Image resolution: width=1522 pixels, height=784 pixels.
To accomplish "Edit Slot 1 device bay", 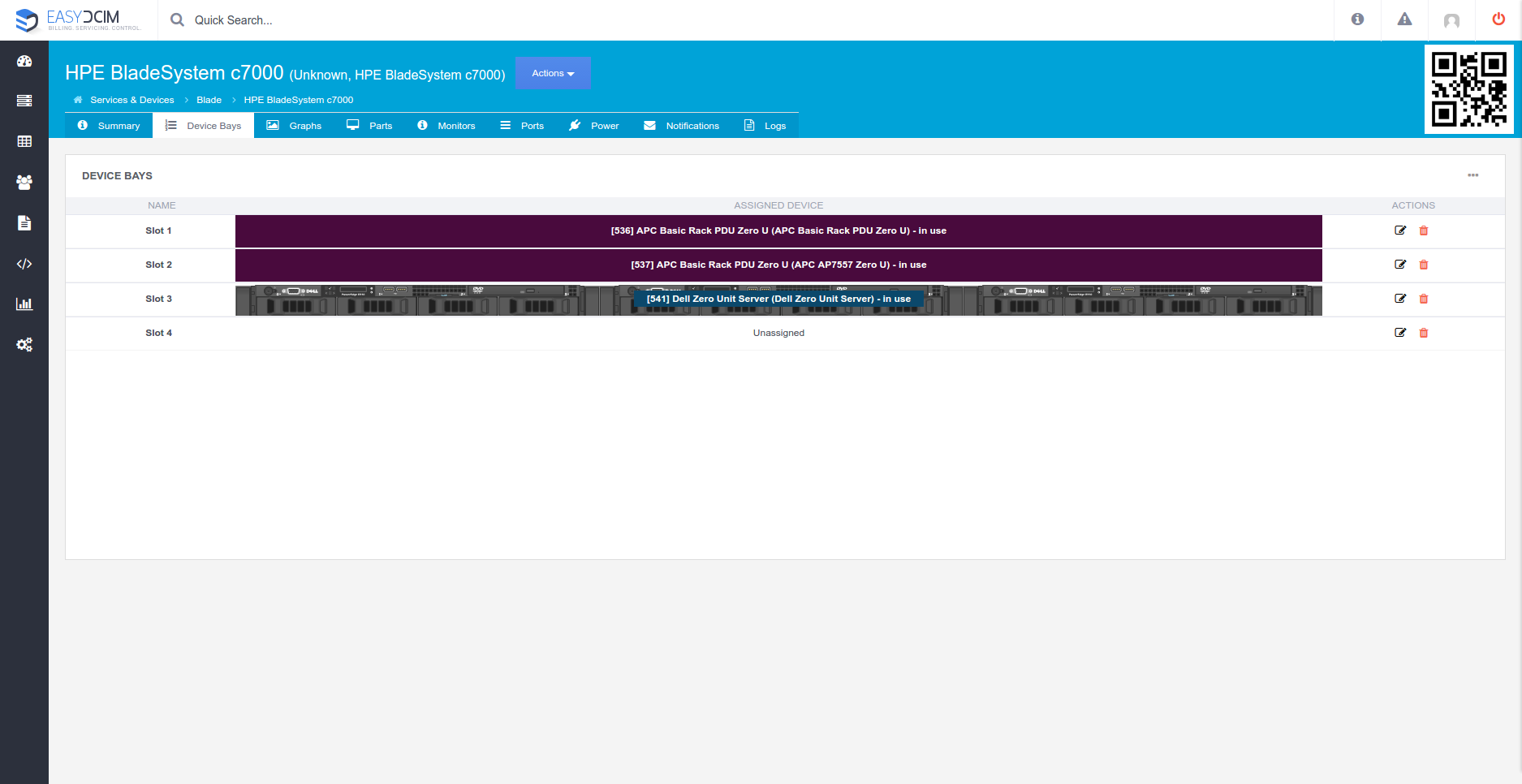I will click(x=1400, y=230).
